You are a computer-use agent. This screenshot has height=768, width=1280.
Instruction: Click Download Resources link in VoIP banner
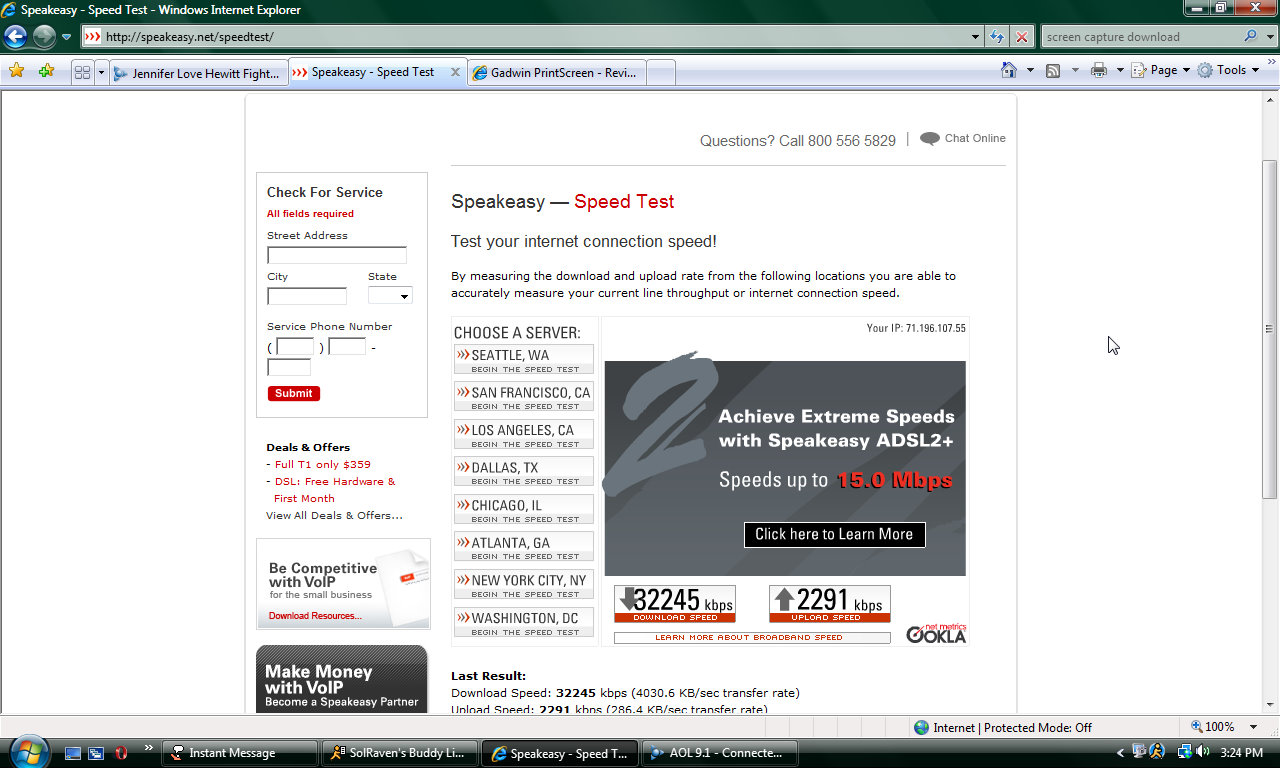[x=315, y=616]
